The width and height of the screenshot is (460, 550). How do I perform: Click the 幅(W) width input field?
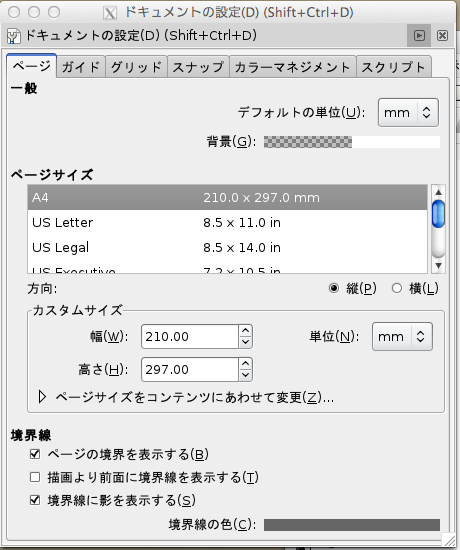(190, 337)
